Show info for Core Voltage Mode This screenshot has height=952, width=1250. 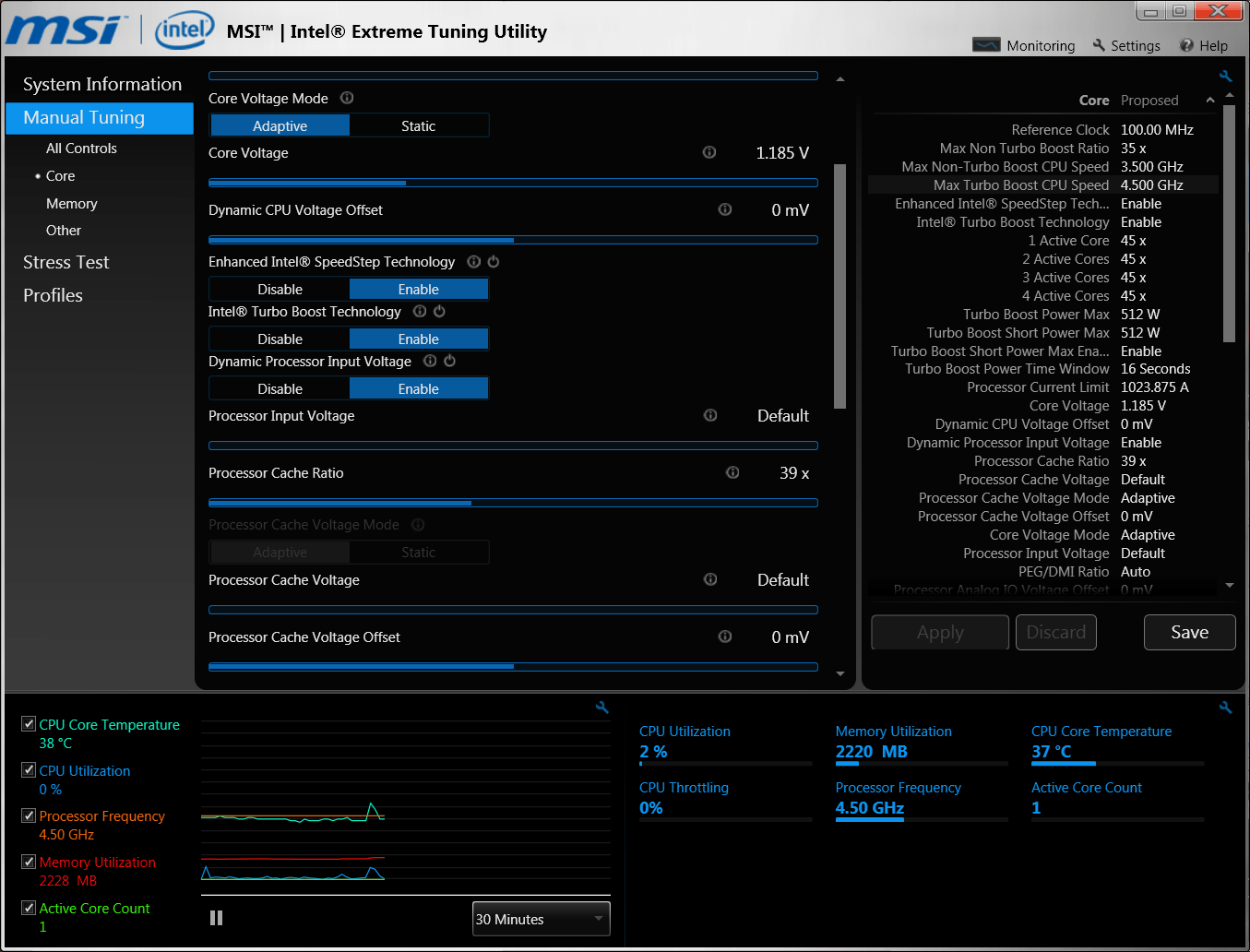point(347,98)
